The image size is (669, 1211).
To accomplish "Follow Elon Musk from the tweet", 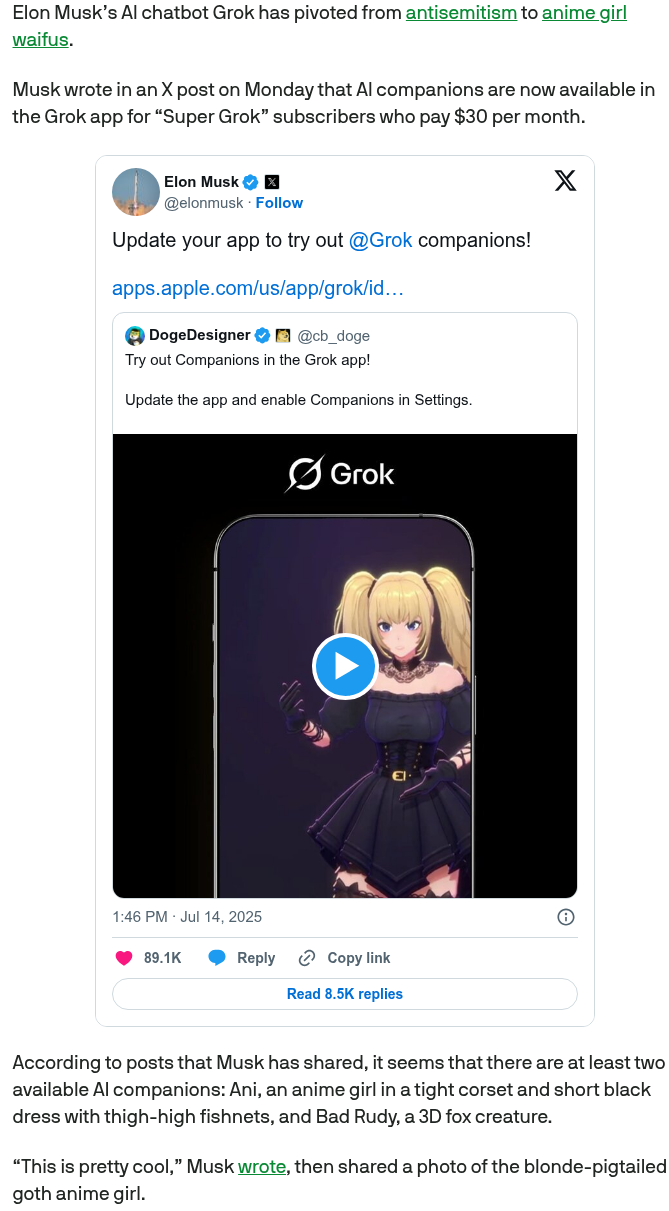I will [x=279, y=202].
